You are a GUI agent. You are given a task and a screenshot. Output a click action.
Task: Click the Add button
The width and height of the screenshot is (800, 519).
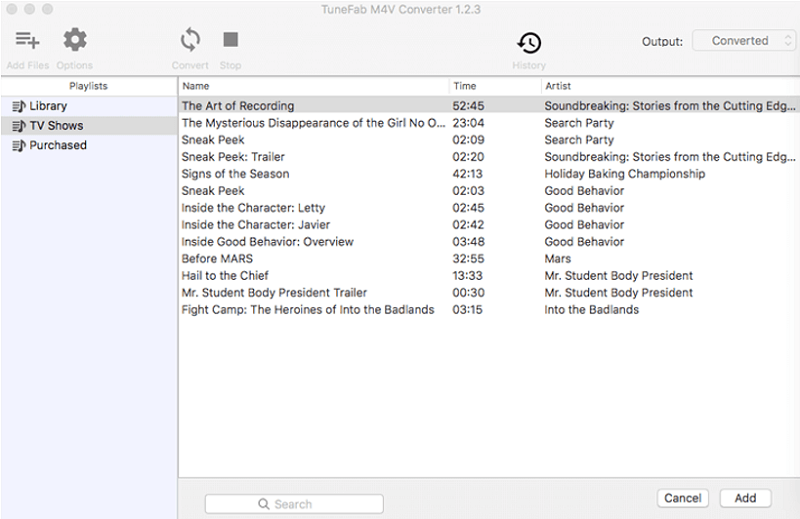click(745, 498)
